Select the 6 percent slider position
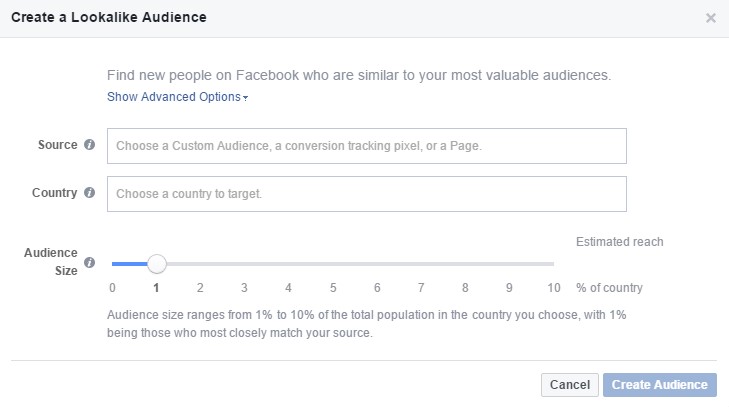 [377, 264]
